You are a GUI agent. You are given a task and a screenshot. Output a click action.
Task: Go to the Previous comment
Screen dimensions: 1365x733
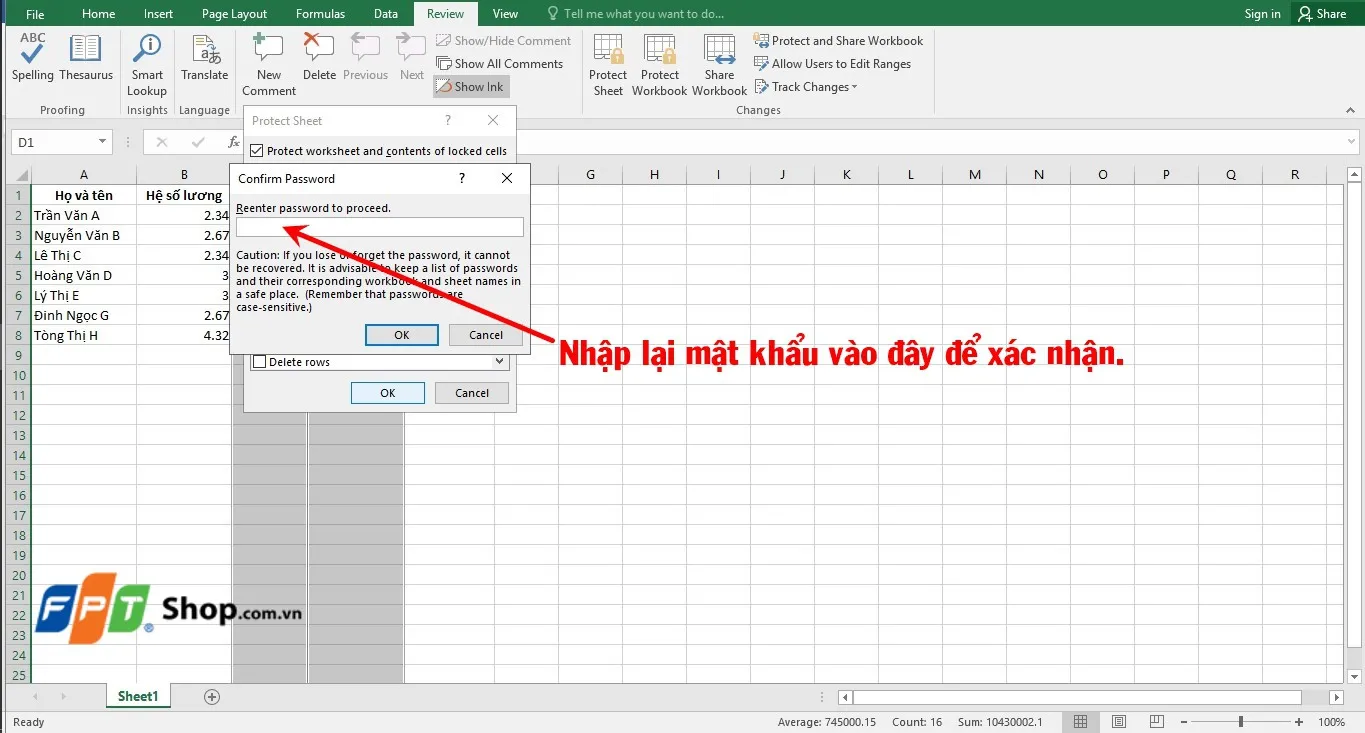[365, 57]
